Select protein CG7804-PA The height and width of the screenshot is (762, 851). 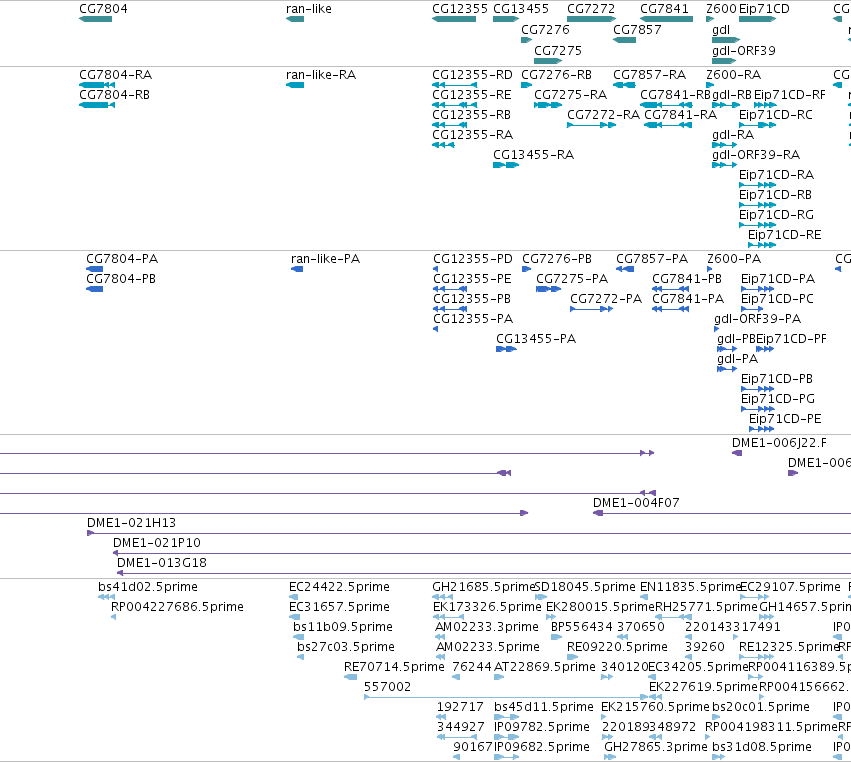pyautogui.click(x=122, y=258)
